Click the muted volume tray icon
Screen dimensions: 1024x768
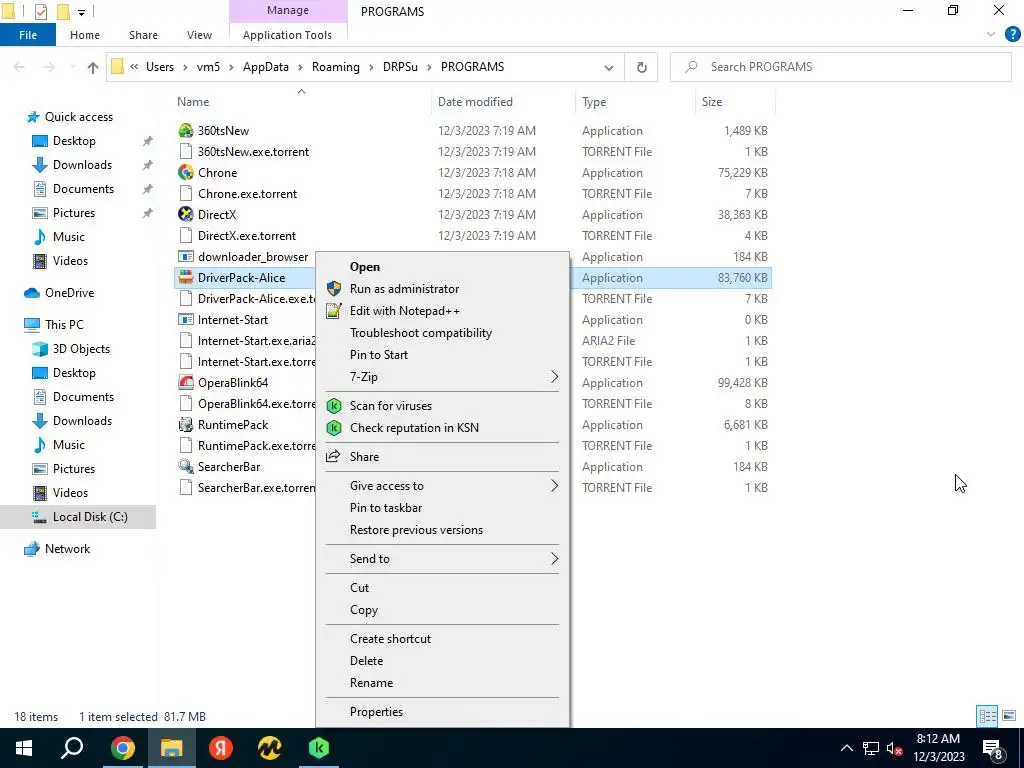tap(894, 749)
